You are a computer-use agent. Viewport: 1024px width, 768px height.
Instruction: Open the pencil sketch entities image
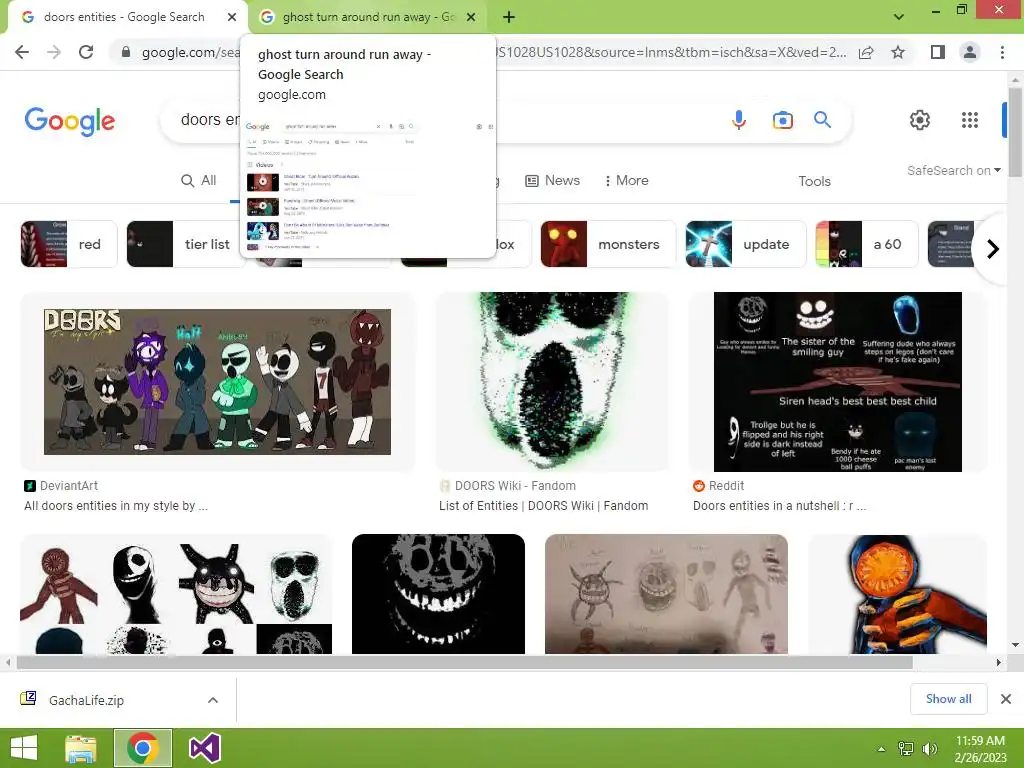point(666,594)
